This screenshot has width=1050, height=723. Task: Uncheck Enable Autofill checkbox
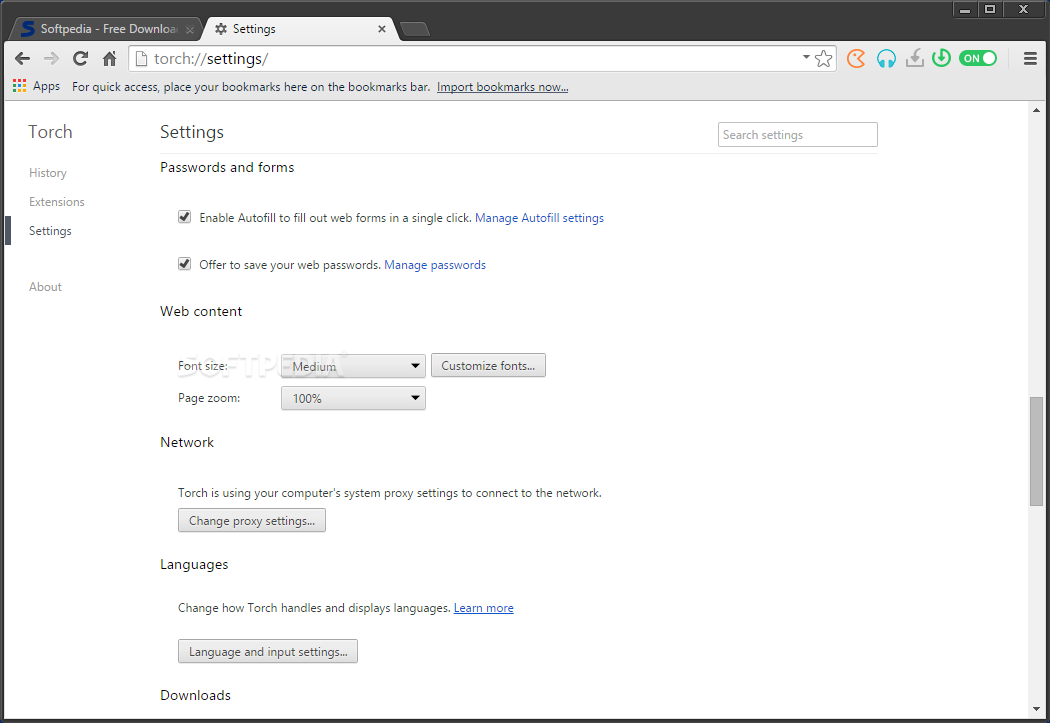point(184,217)
